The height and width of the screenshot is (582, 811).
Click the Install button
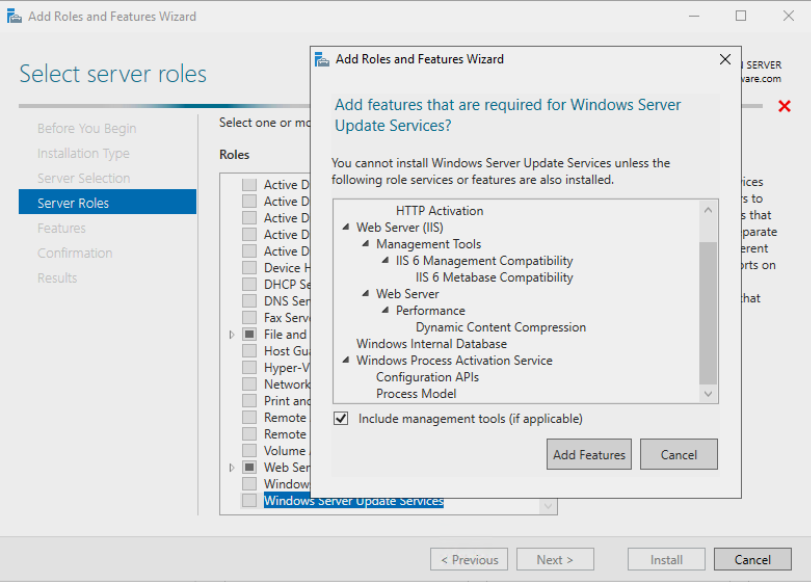coord(665,559)
